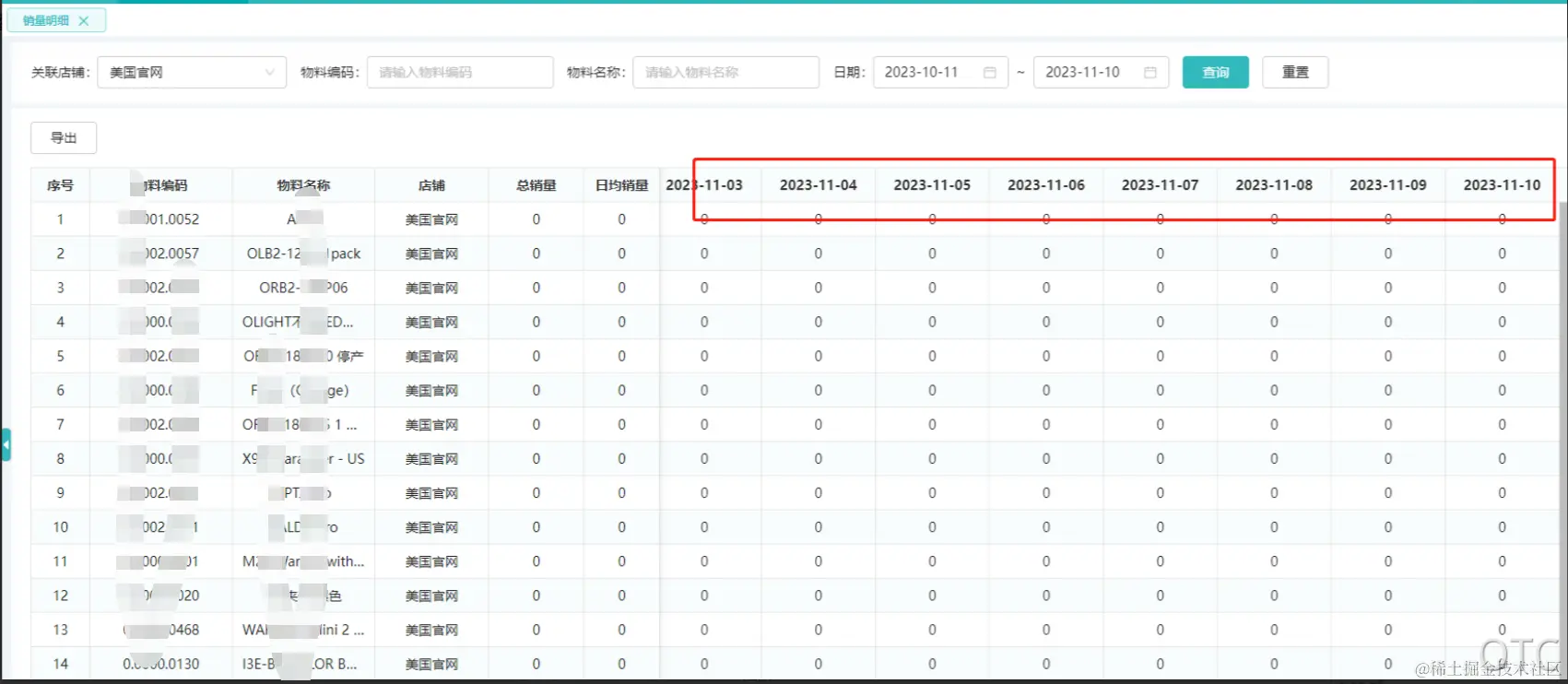Viewport: 1568px width, 684px height.
Task: Click material name ending in "with..."
Action: (x=303, y=561)
